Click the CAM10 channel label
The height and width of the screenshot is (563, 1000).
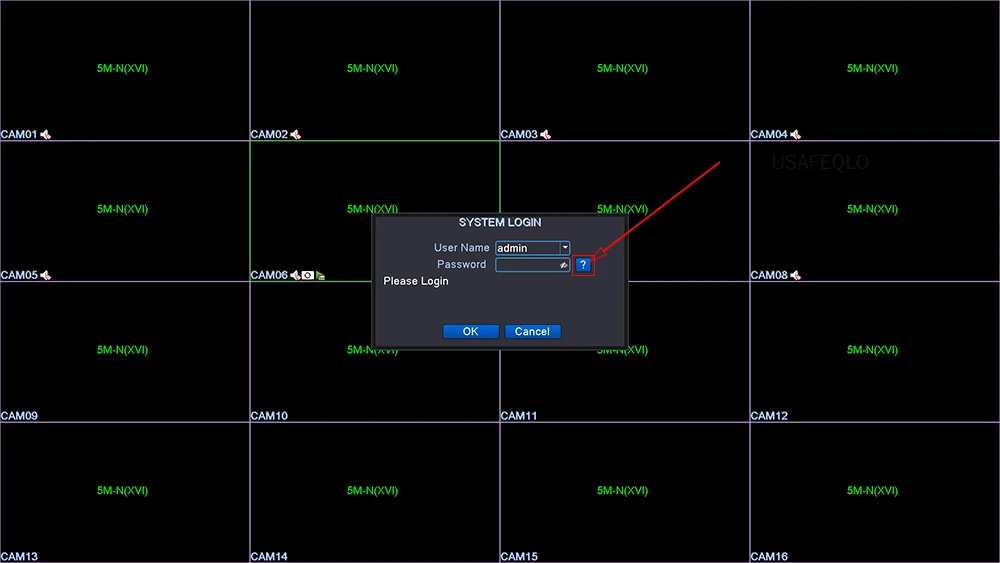[x=269, y=416]
